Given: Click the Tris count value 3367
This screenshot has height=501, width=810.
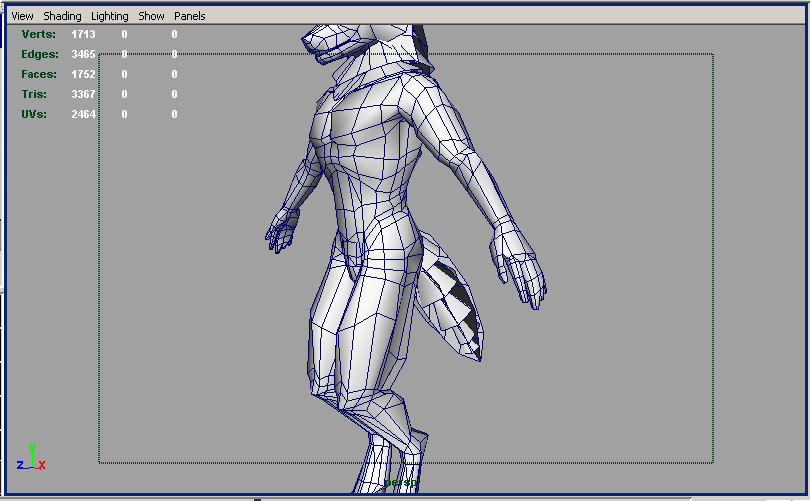Looking at the screenshot, I should tap(83, 94).
